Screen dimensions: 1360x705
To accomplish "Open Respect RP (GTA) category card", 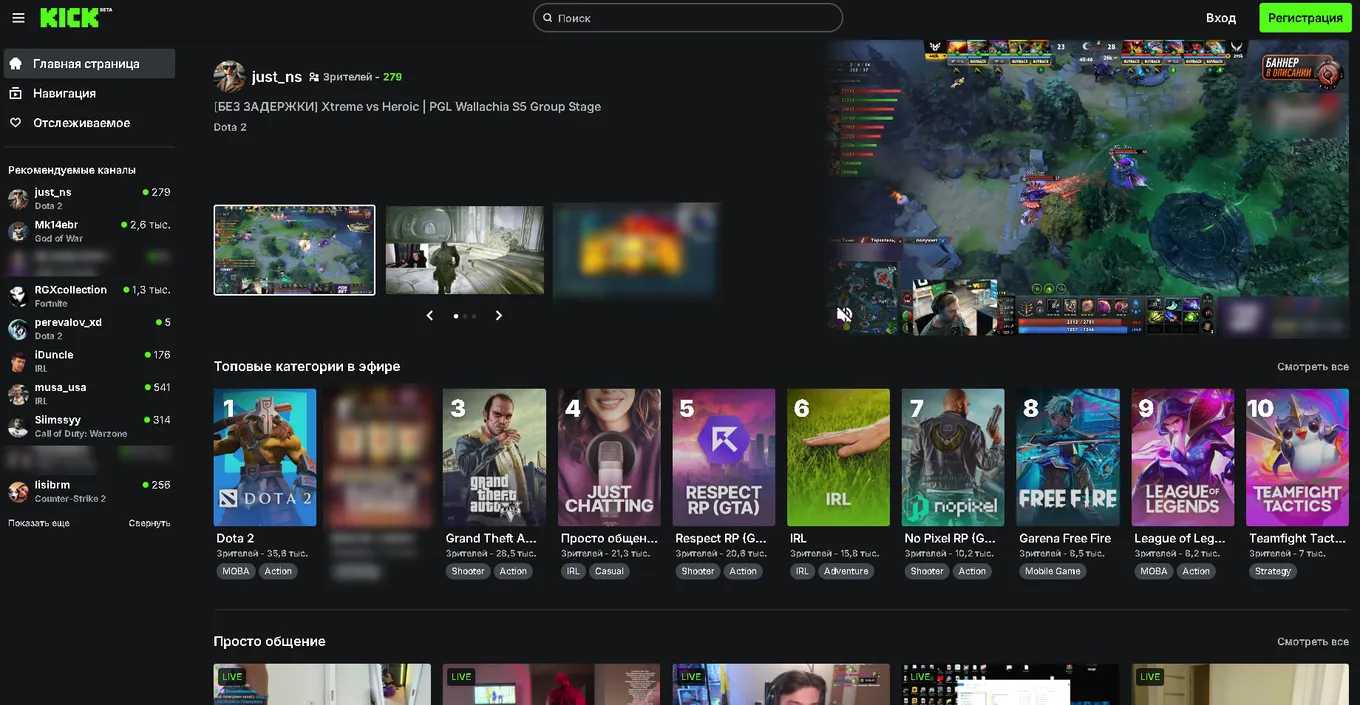I will 724,457.
